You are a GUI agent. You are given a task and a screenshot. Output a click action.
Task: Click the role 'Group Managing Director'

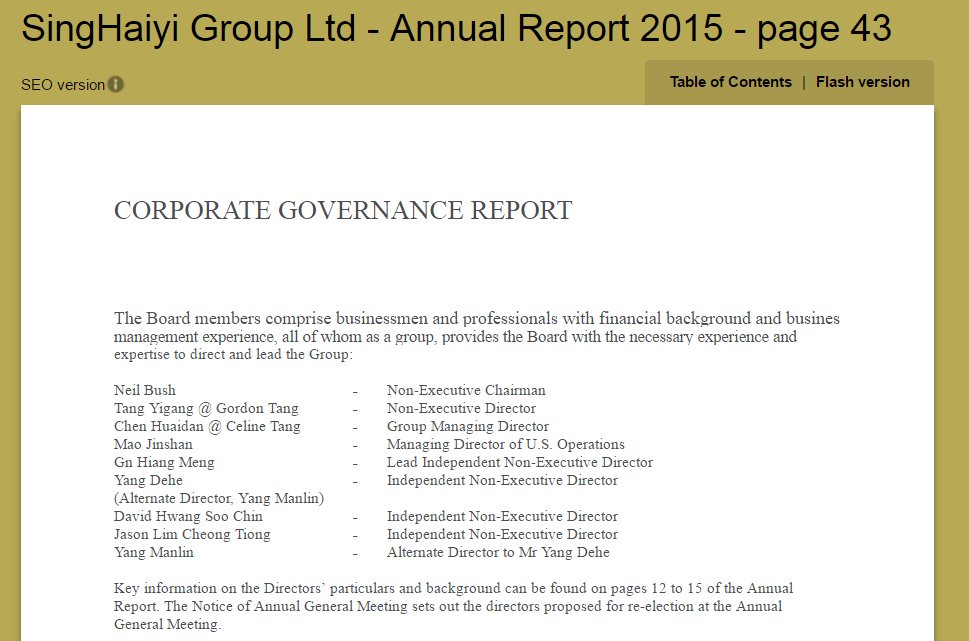click(x=468, y=427)
